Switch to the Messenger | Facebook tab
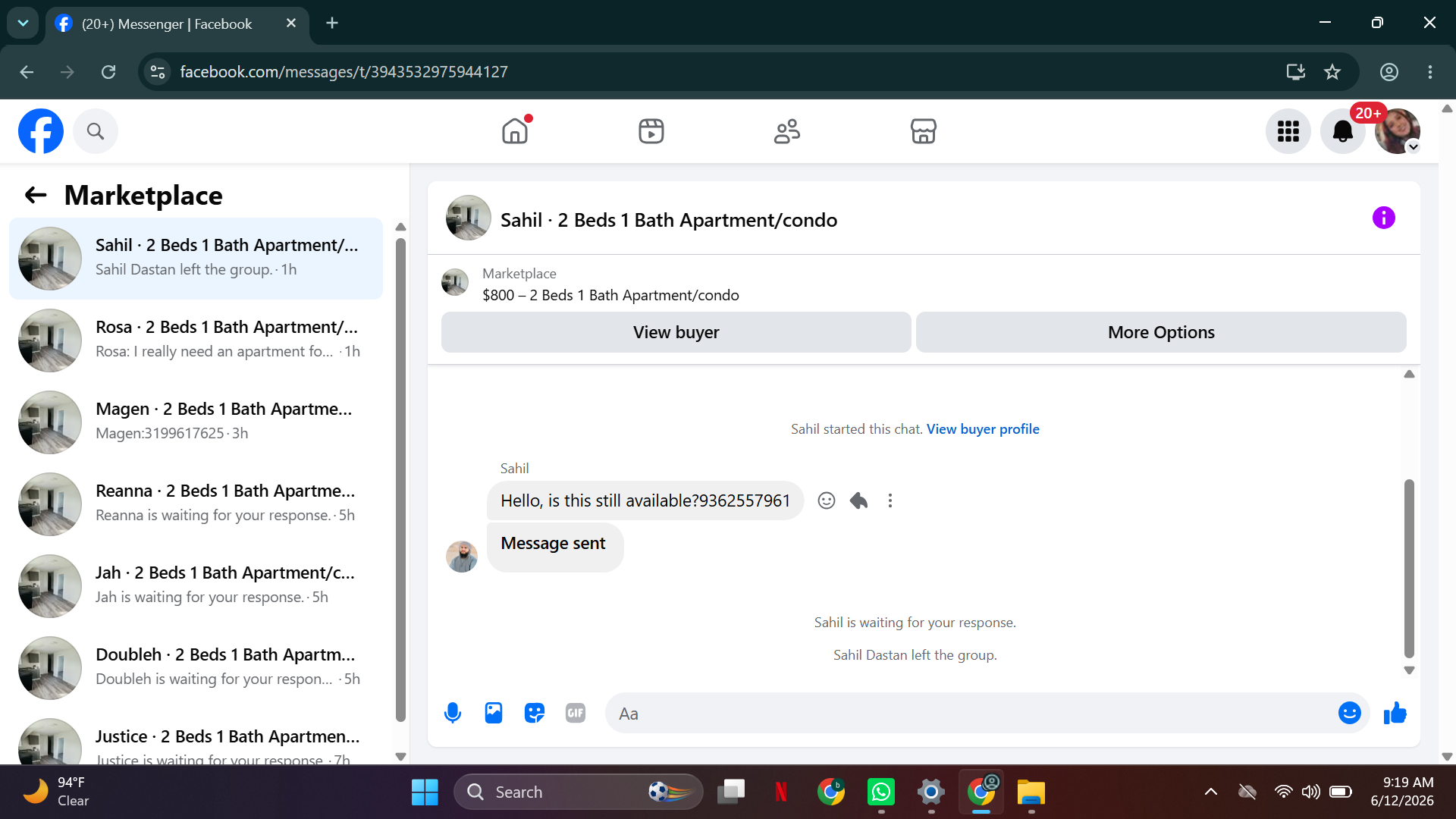This screenshot has height=819, width=1456. [x=167, y=24]
